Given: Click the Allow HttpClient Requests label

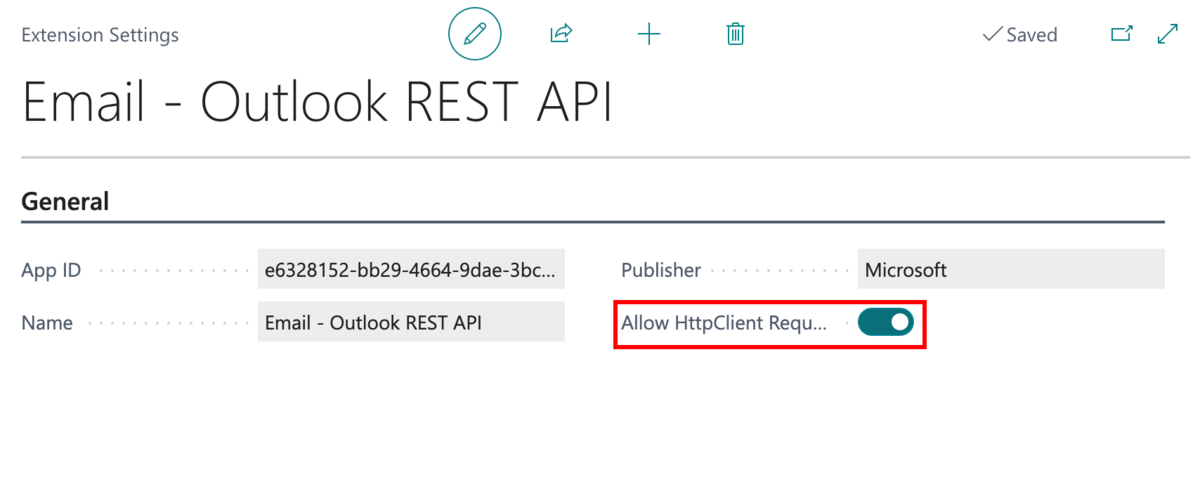Looking at the screenshot, I should [x=725, y=323].
